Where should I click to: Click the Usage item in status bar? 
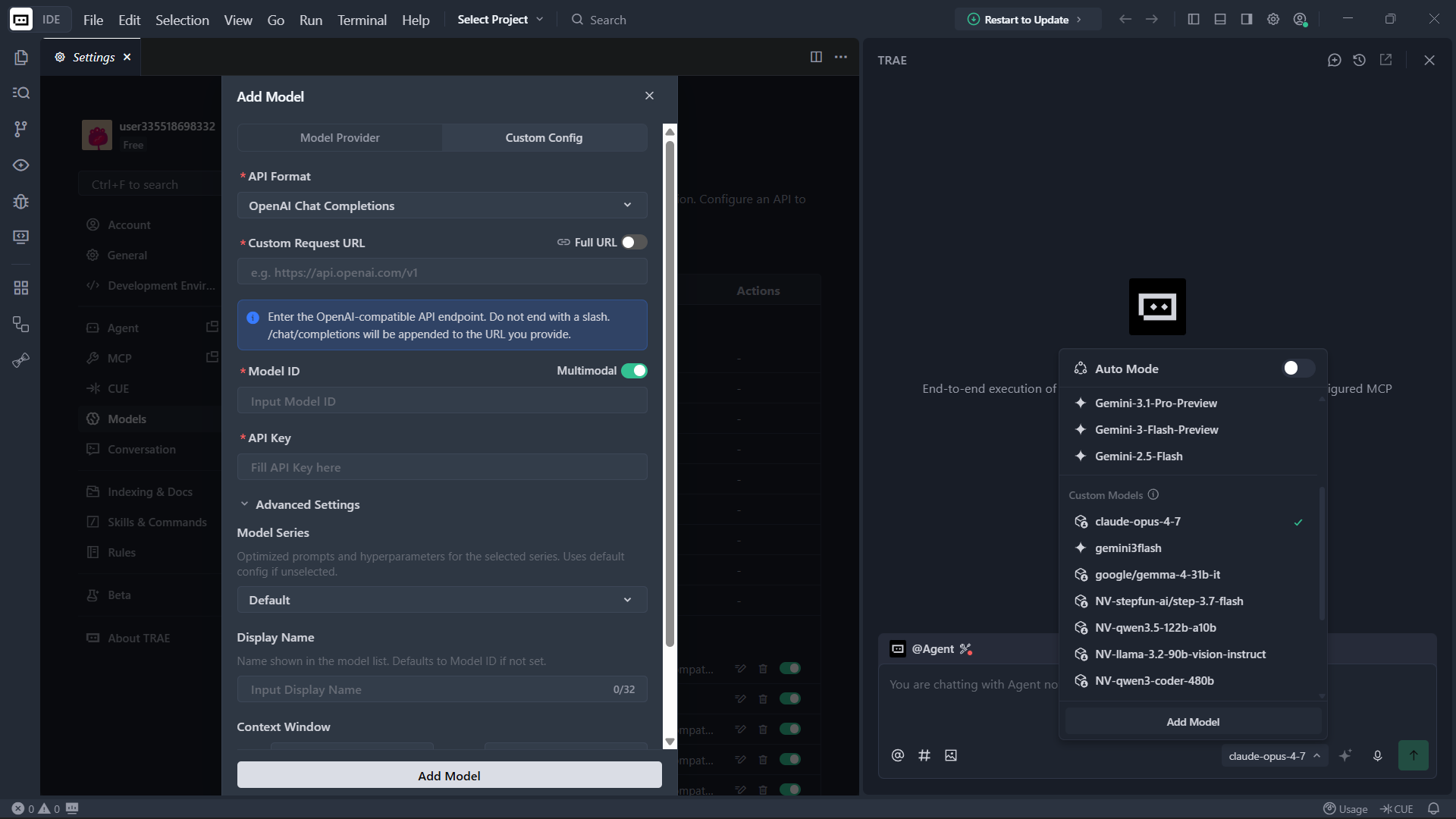click(1345, 809)
